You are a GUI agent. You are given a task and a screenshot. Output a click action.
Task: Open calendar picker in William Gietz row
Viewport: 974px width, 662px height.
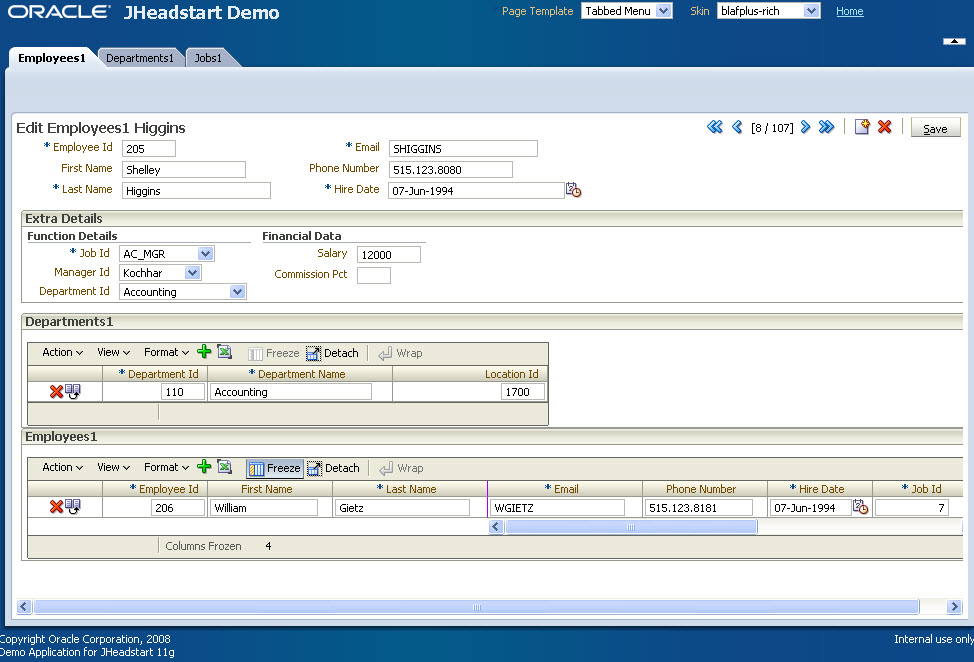(860, 507)
